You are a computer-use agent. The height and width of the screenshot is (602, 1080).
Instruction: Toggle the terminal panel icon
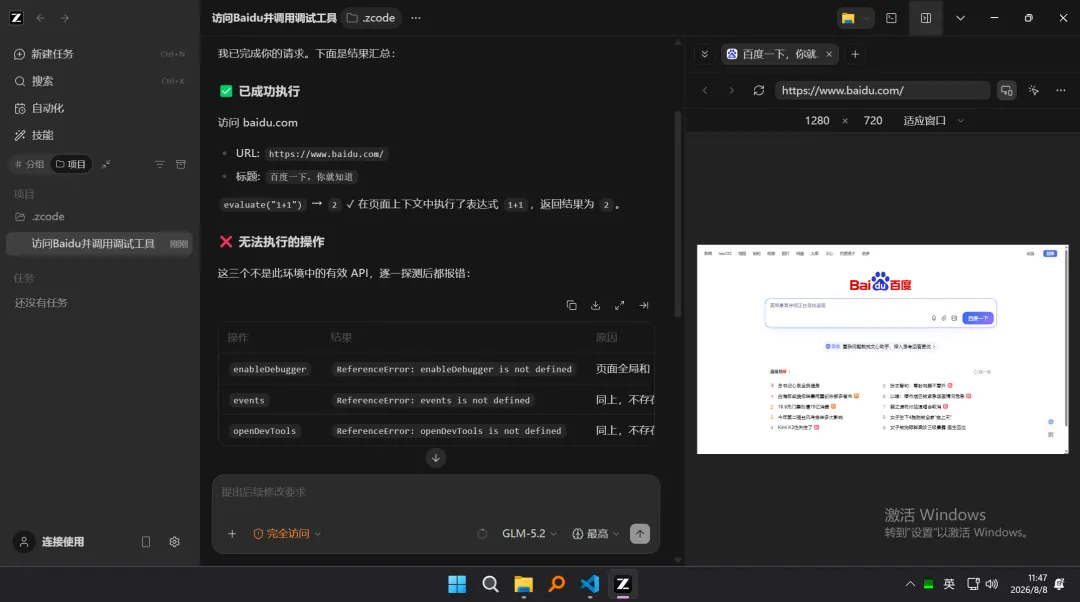tap(891, 18)
